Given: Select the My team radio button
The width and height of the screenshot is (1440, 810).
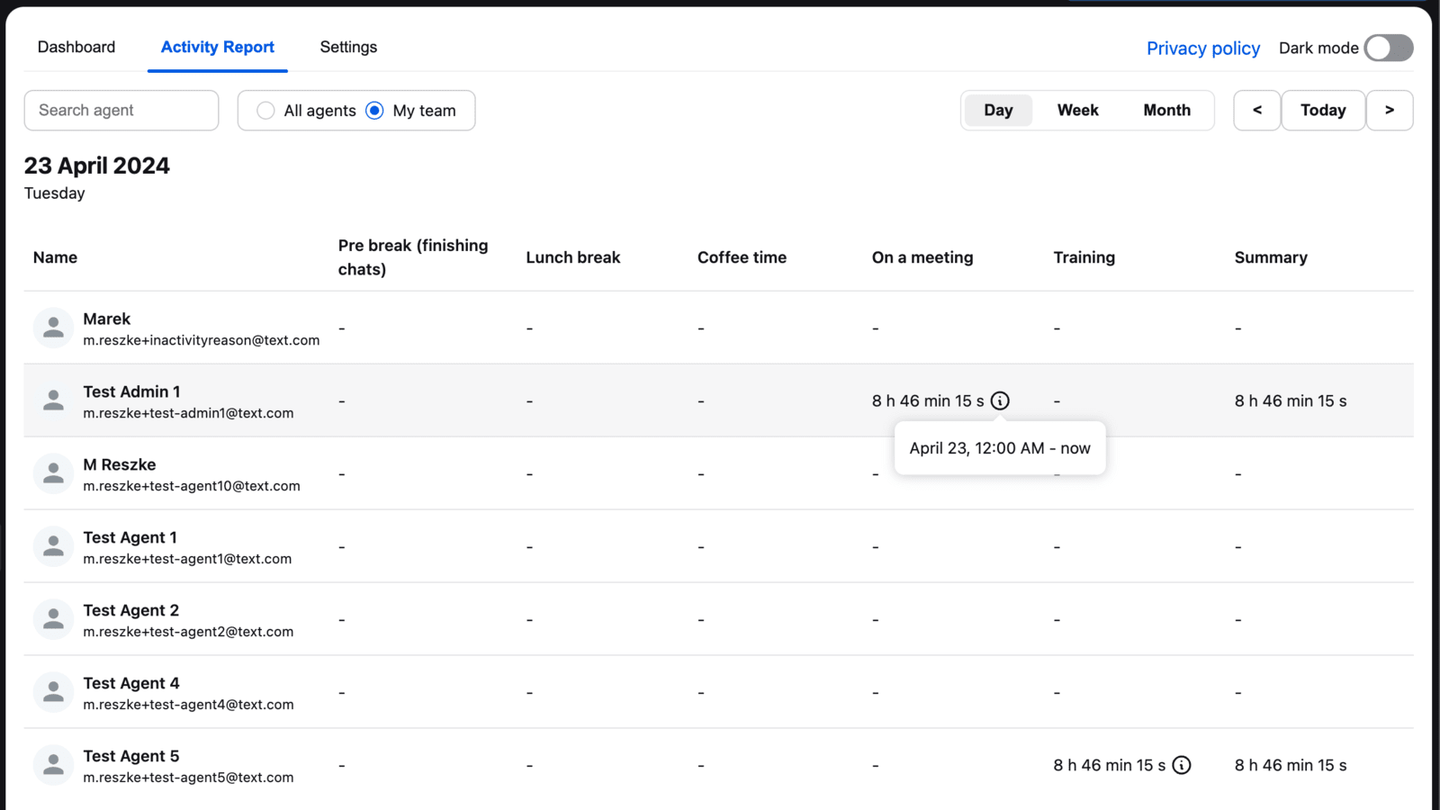Looking at the screenshot, I should point(374,111).
